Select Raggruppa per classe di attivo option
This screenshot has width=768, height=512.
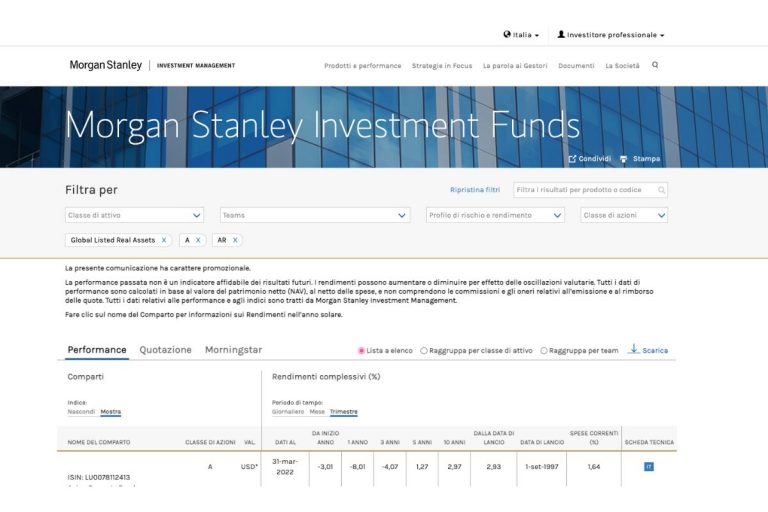(x=424, y=351)
